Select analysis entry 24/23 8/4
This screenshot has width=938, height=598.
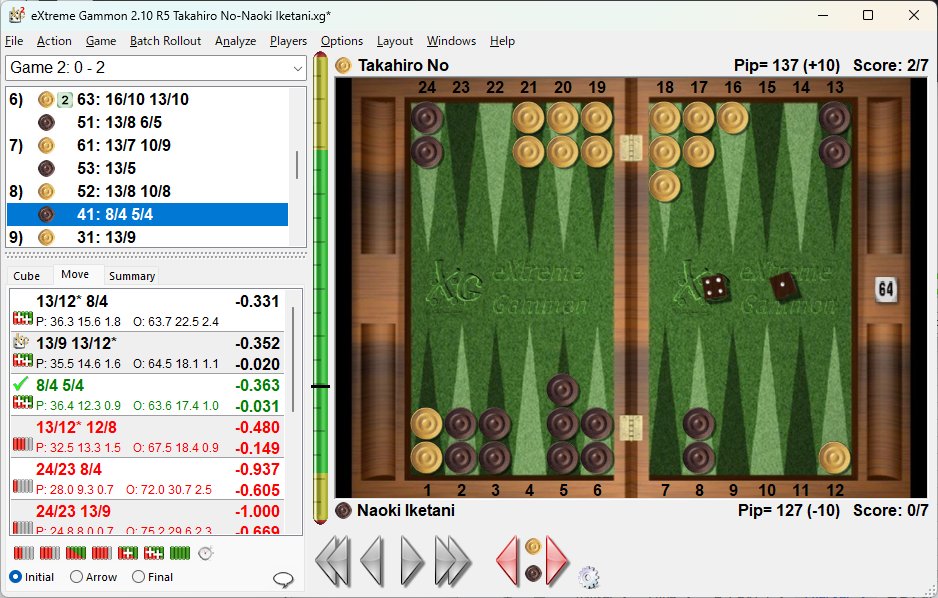point(148,479)
